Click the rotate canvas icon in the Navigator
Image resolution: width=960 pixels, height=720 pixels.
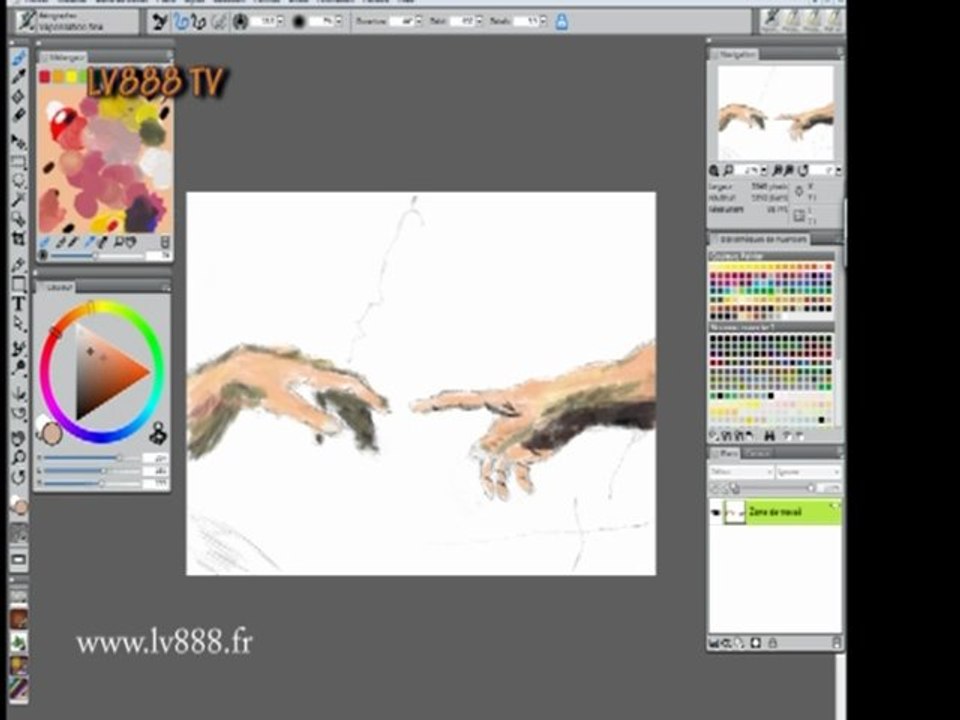(803, 170)
